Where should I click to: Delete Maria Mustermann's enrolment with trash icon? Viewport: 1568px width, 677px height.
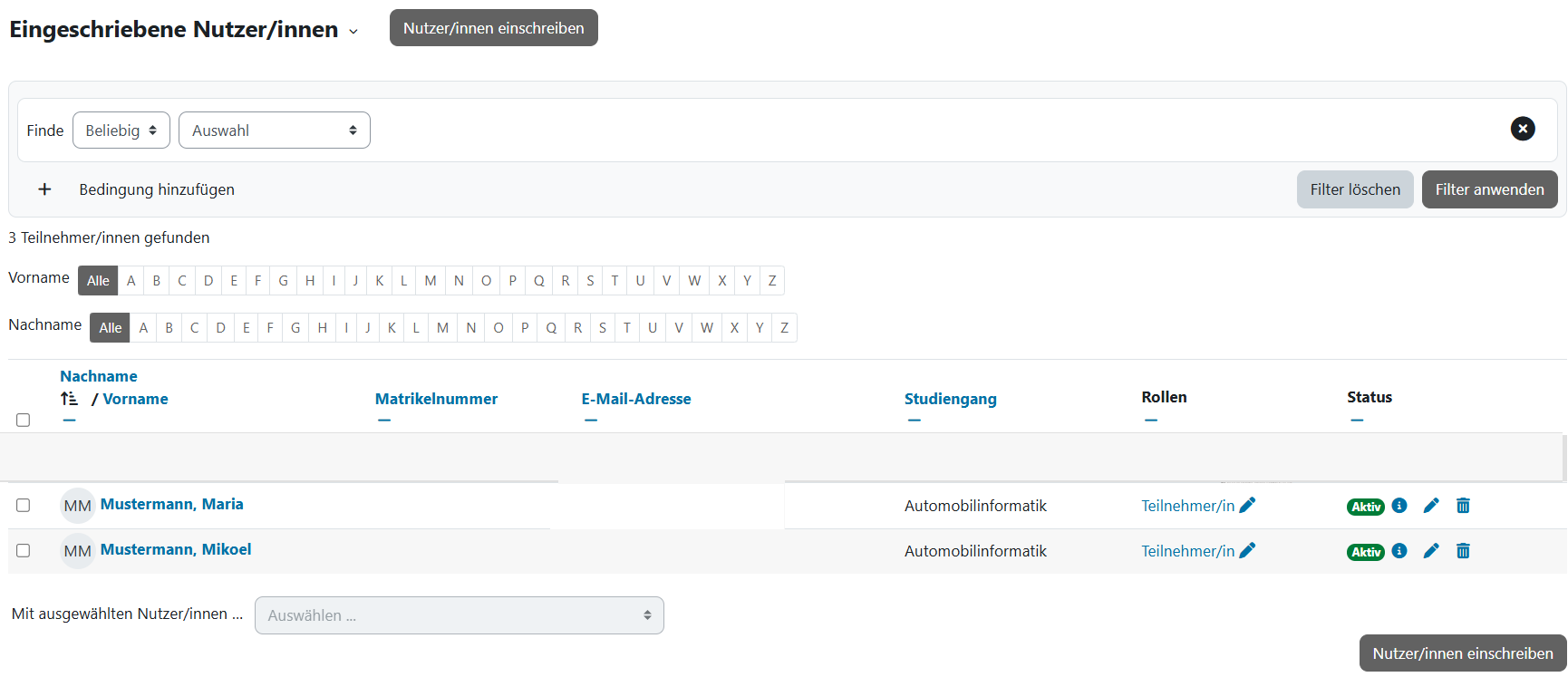[1463, 506]
